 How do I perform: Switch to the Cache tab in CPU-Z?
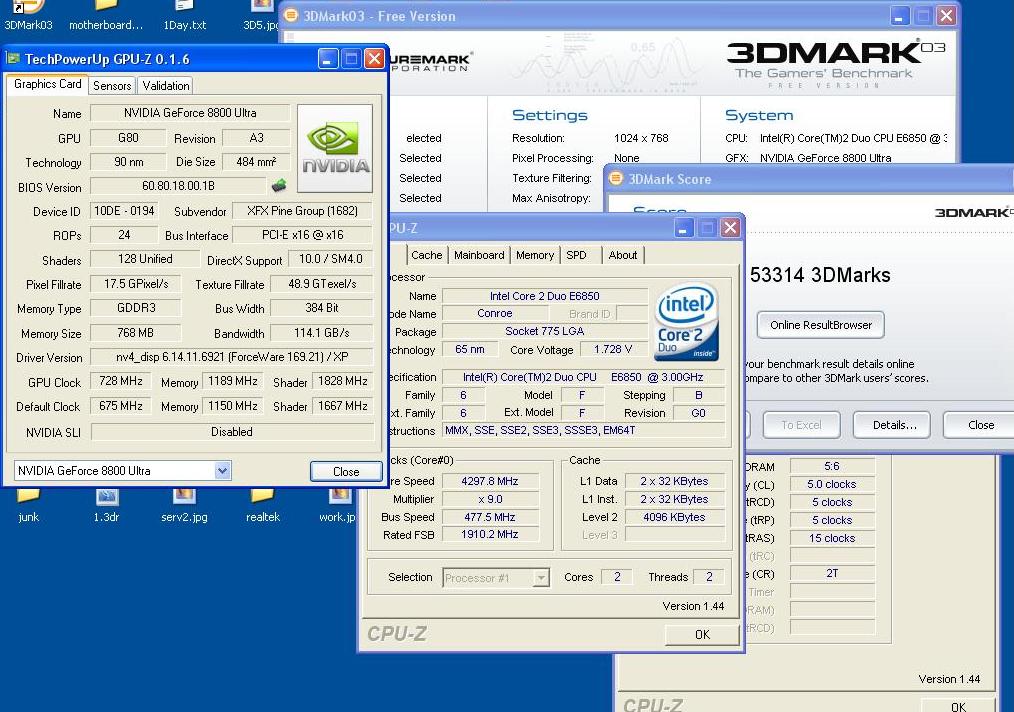click(x=427, y=255)
